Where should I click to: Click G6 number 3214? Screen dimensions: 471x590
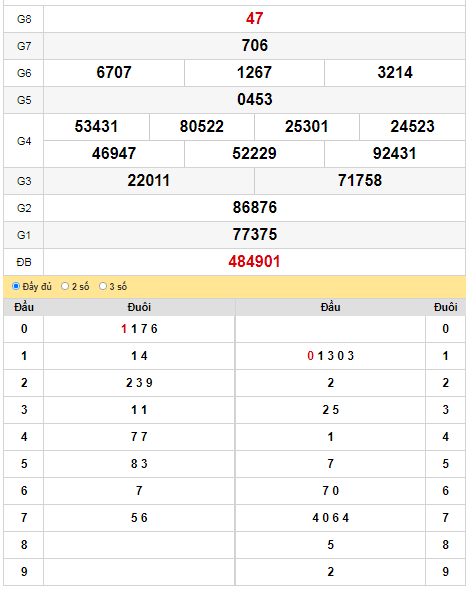tap(395, 72)
